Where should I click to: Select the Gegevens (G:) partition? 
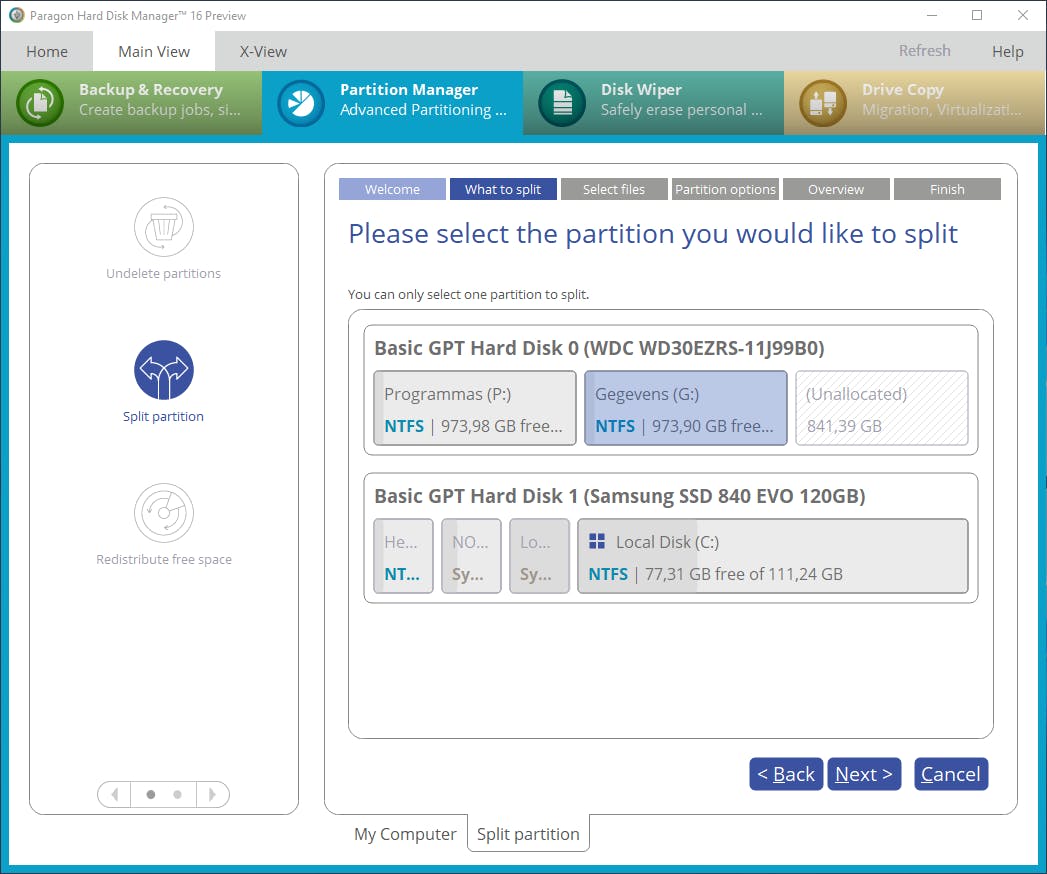pyautogui.click(x=686, y=408)
